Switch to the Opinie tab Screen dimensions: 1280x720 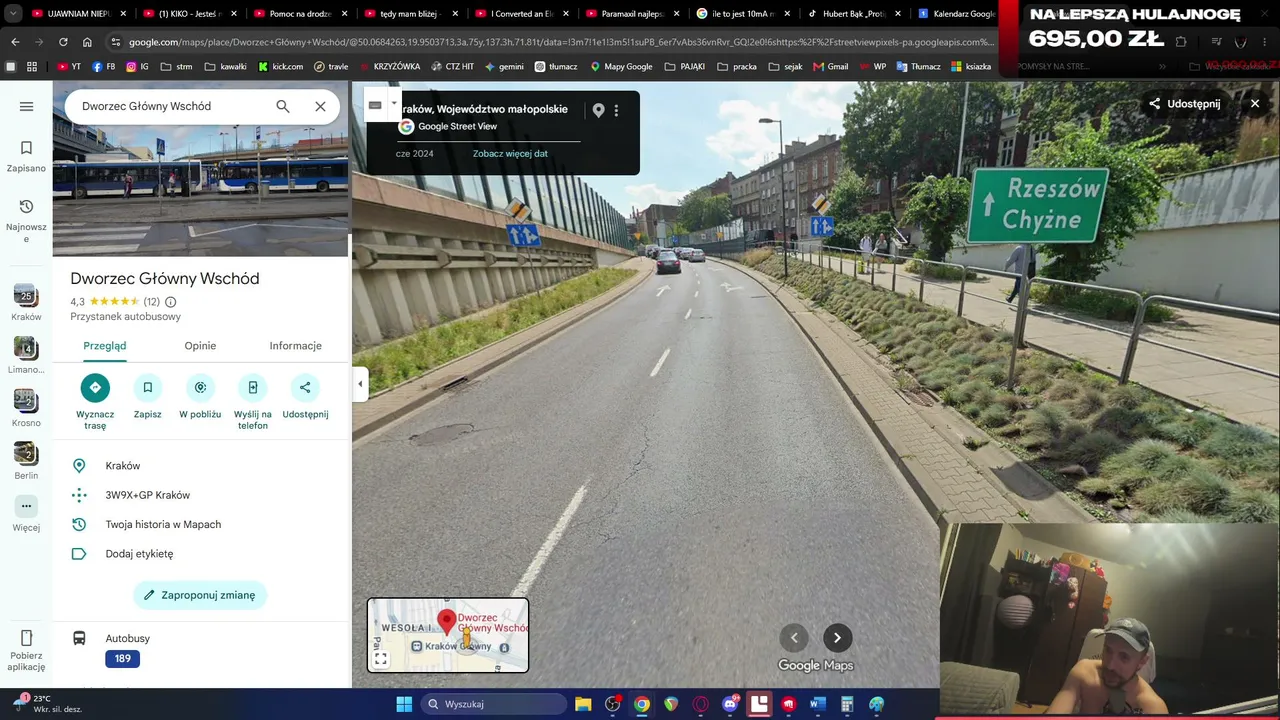tap(200, 346)
